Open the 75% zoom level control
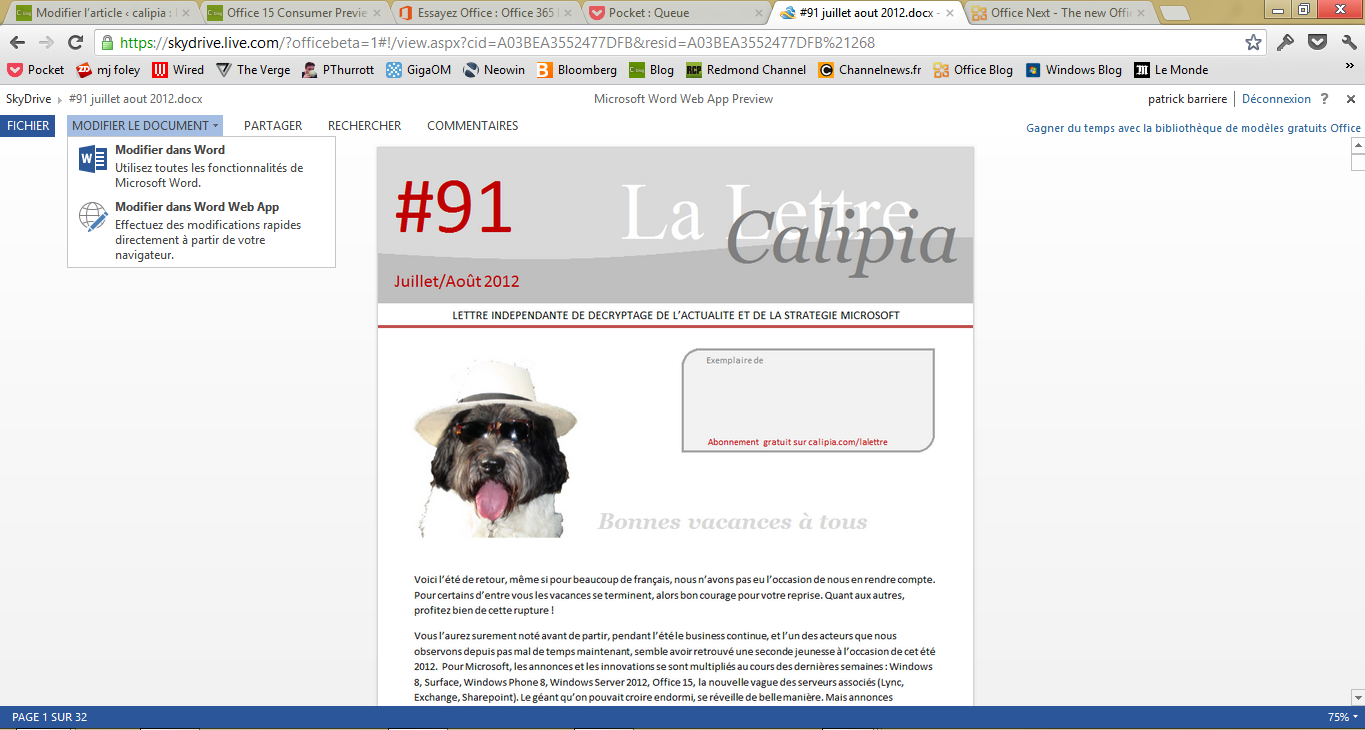The image size is (1365, 730). (1337, 717)
